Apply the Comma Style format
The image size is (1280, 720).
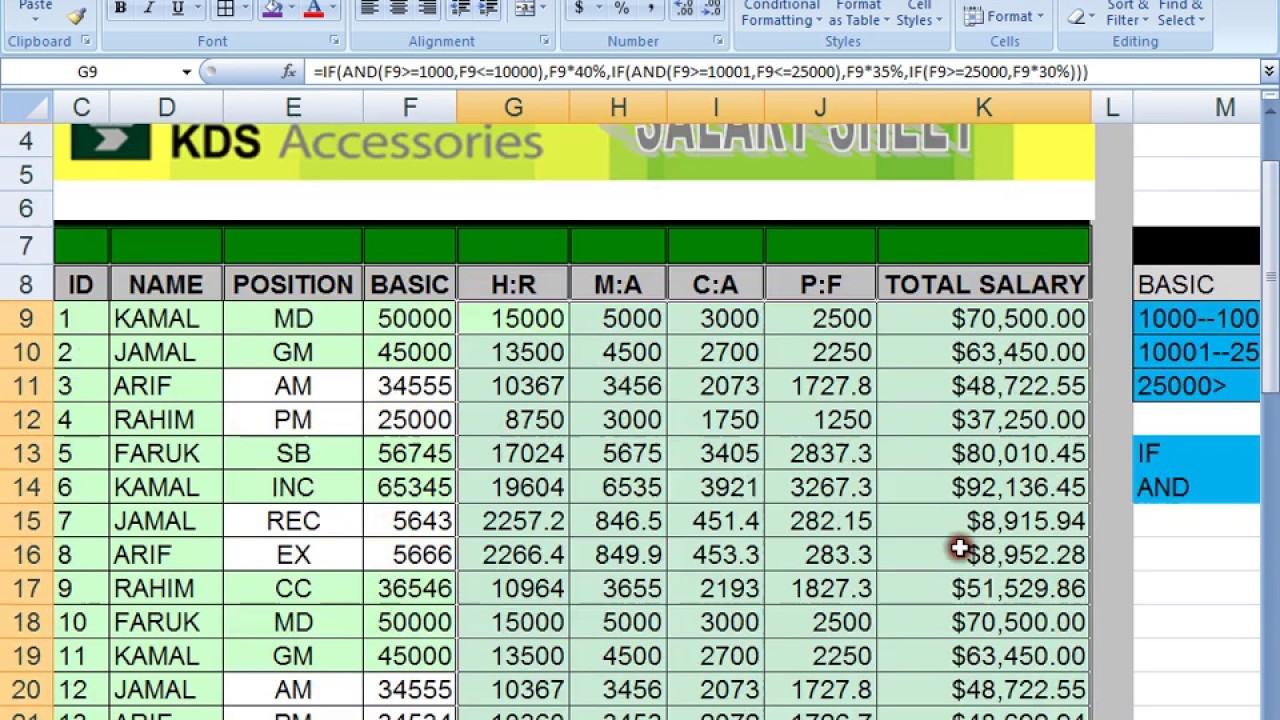pyautogui.click(x=650, y=9)
